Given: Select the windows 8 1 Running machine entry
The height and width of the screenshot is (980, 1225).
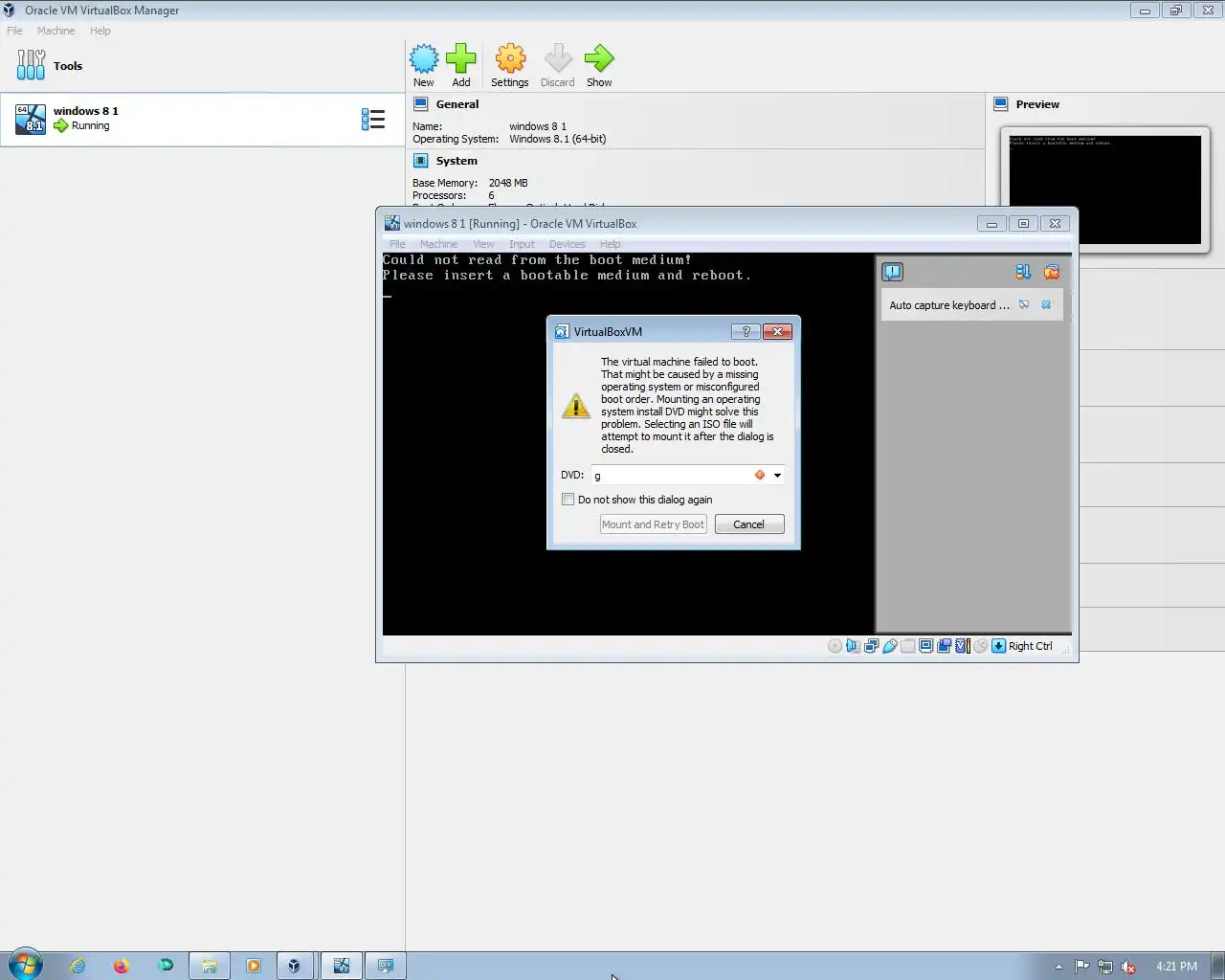Looking at the screenshot, I should pos(202,120).
